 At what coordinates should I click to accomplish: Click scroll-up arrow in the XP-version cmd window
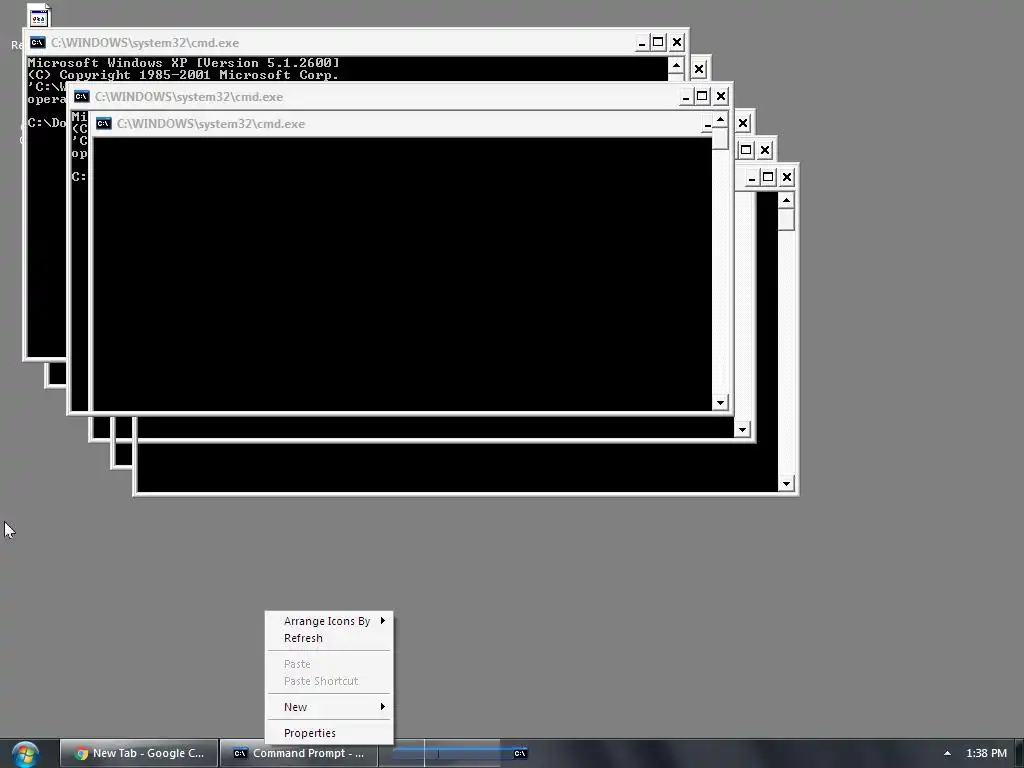(x=676, y=65)
